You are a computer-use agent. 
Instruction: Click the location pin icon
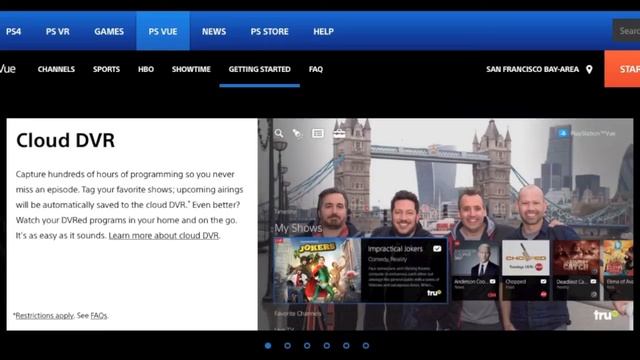pos(589,69)
